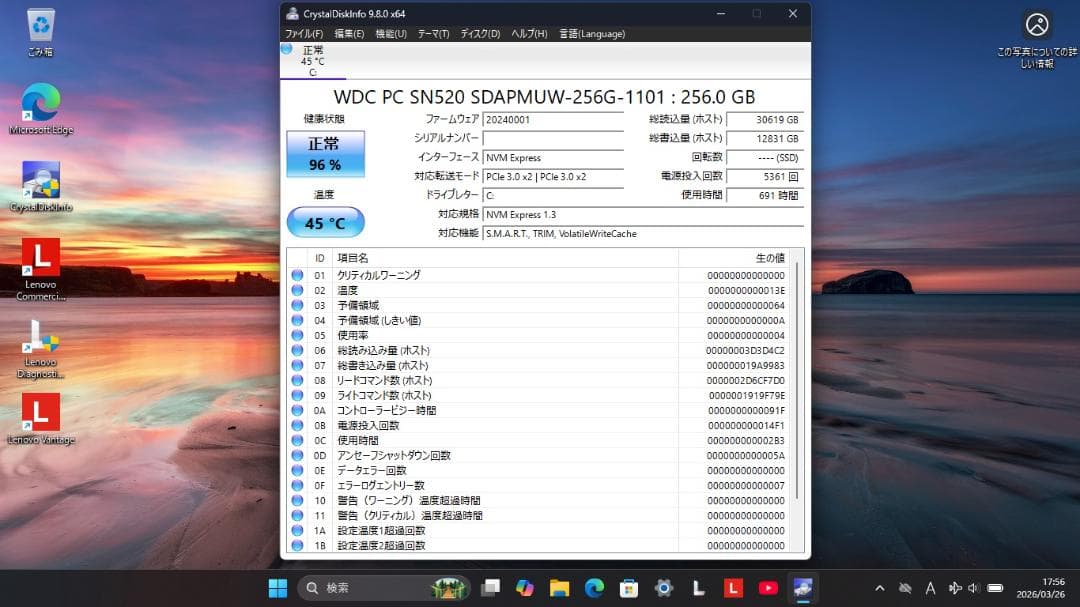Click the 正常 96 % health status button
Image resolution: width=1080 pixels, height=607 pixels.
325,154
